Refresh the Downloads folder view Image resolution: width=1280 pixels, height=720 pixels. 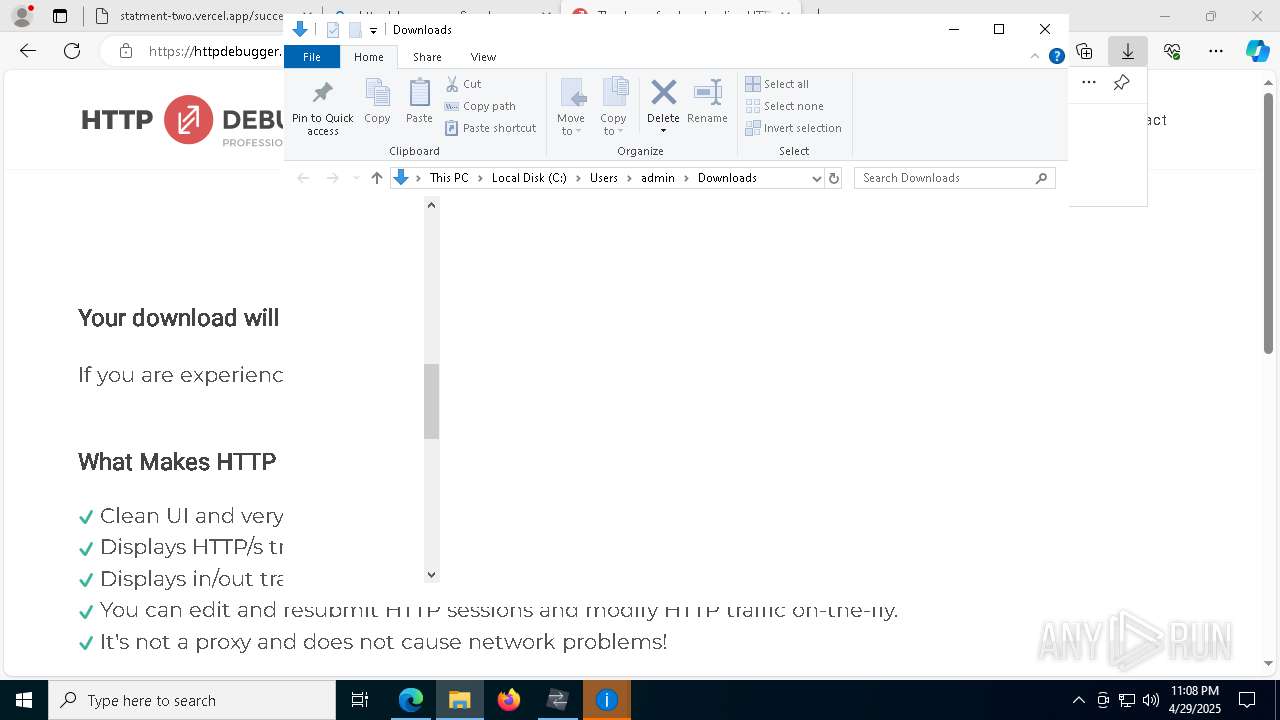pos(834,178)
